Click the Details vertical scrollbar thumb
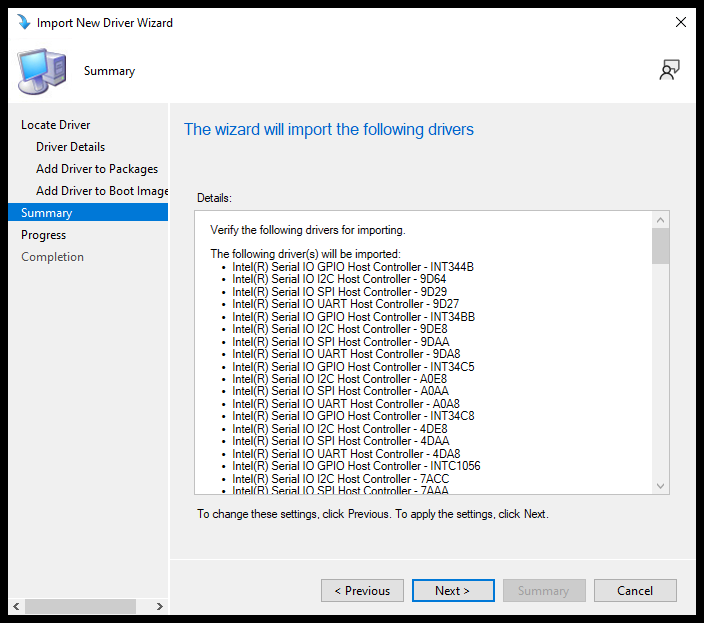The image size is (704, 623). [x=660, y=246]
